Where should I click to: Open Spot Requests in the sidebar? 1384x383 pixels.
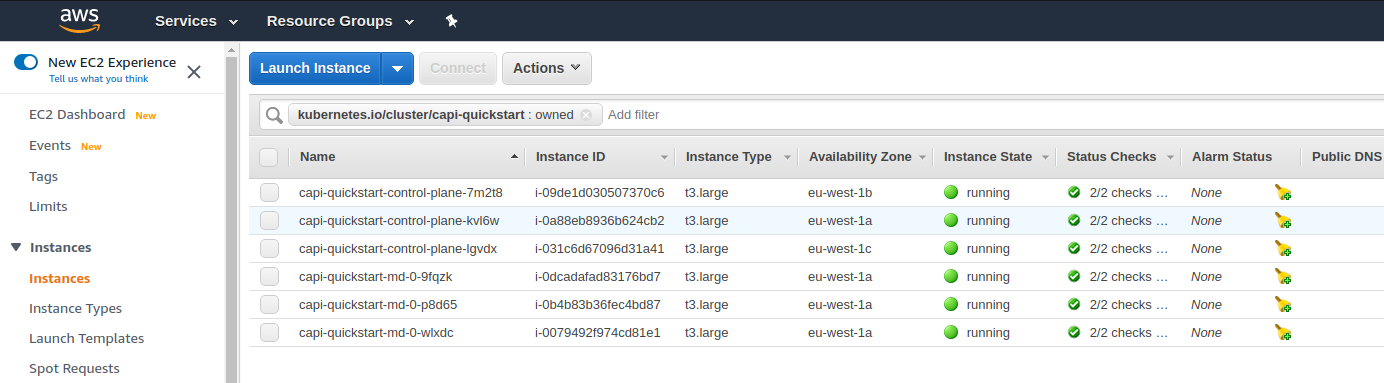(74, 369)
